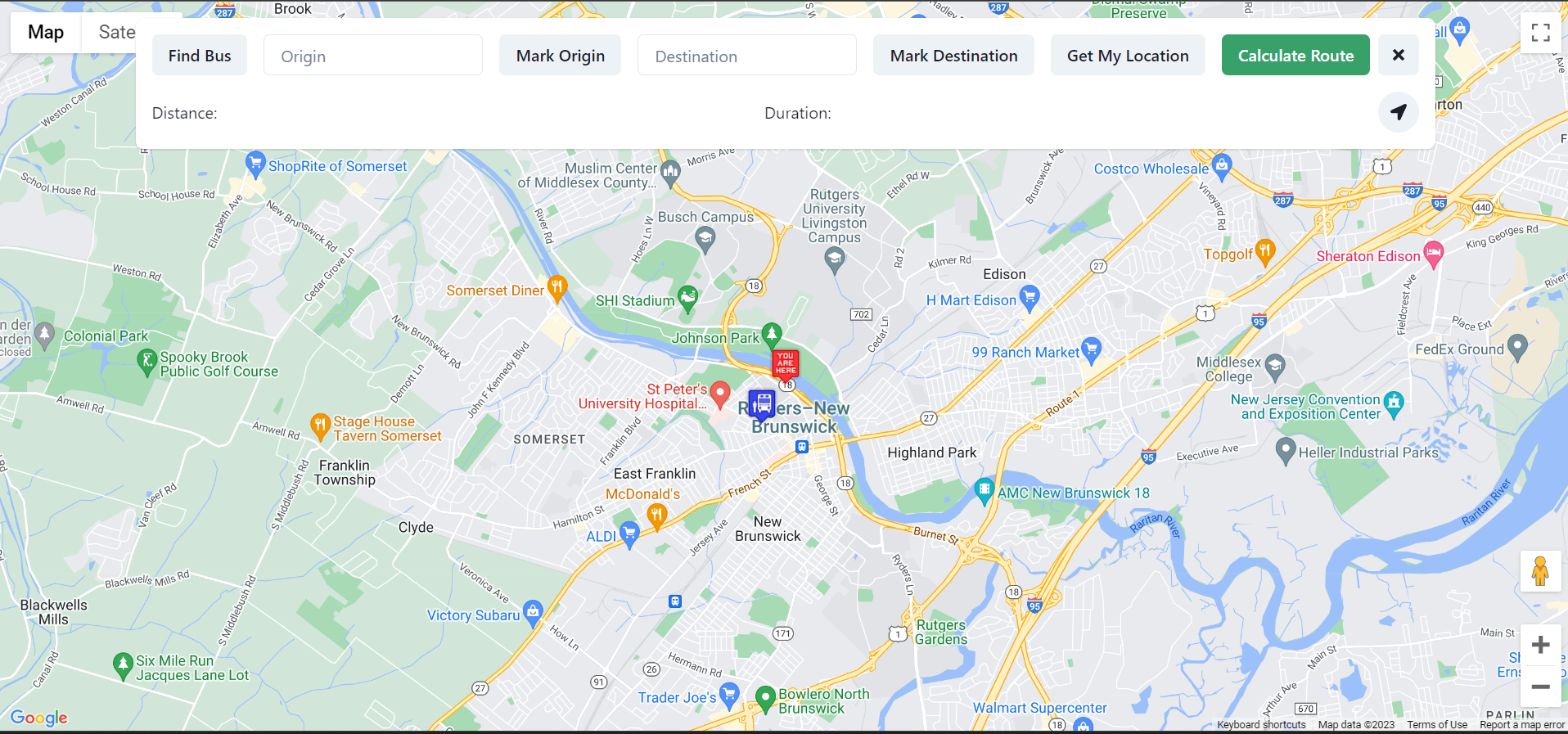
Task: Click the Costco Wholesale shopping marker
Action: (1222, 166)
